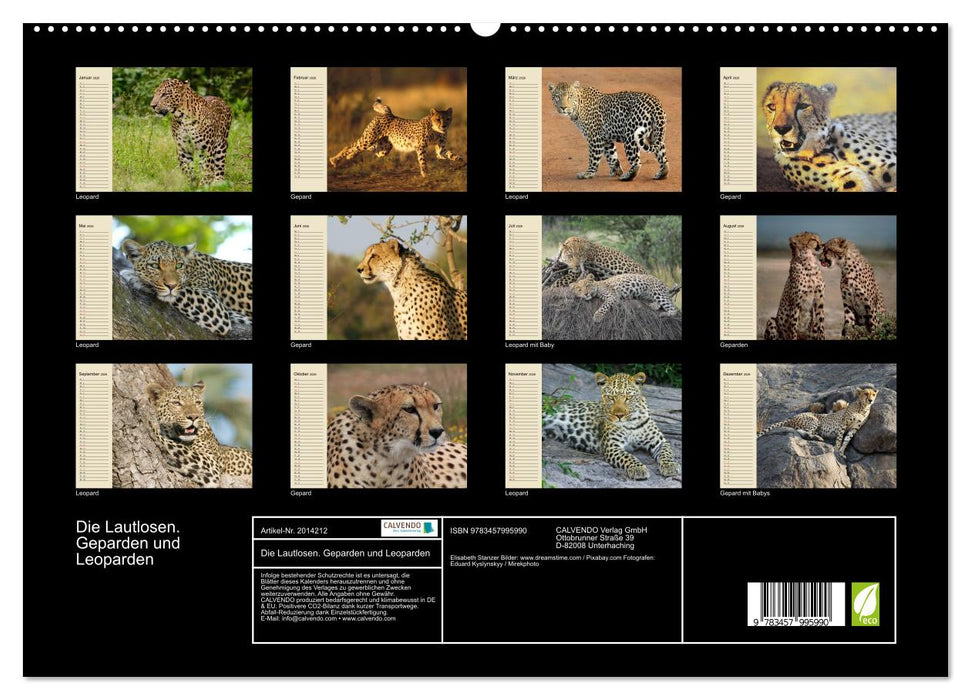Screen dimensions: 971x700
Task: Click the November leopard on rocks image
Action: [x=612, y=428]
